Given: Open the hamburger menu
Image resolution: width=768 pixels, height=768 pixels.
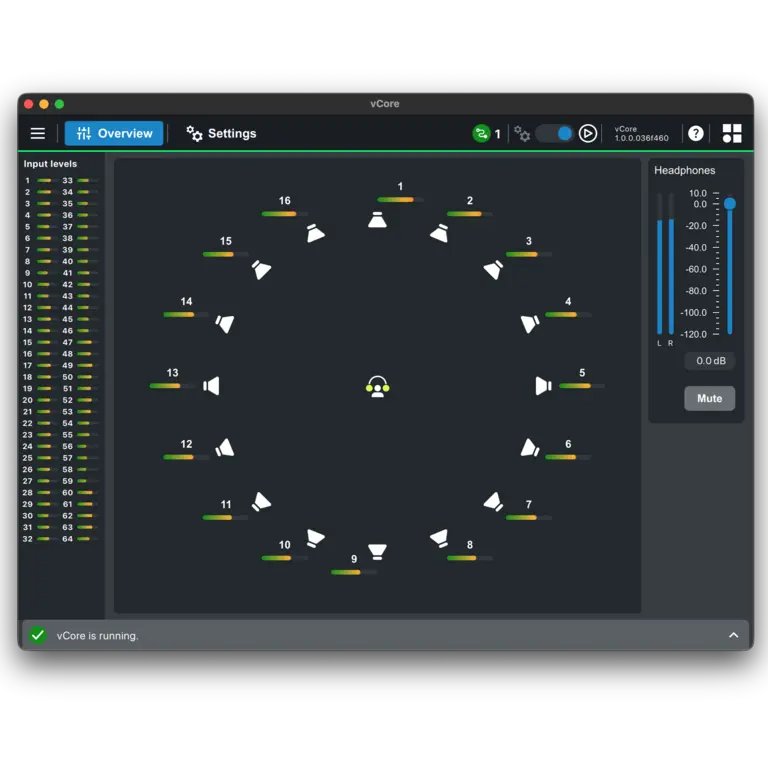Looking at the screenshot, I should (38, 133).
